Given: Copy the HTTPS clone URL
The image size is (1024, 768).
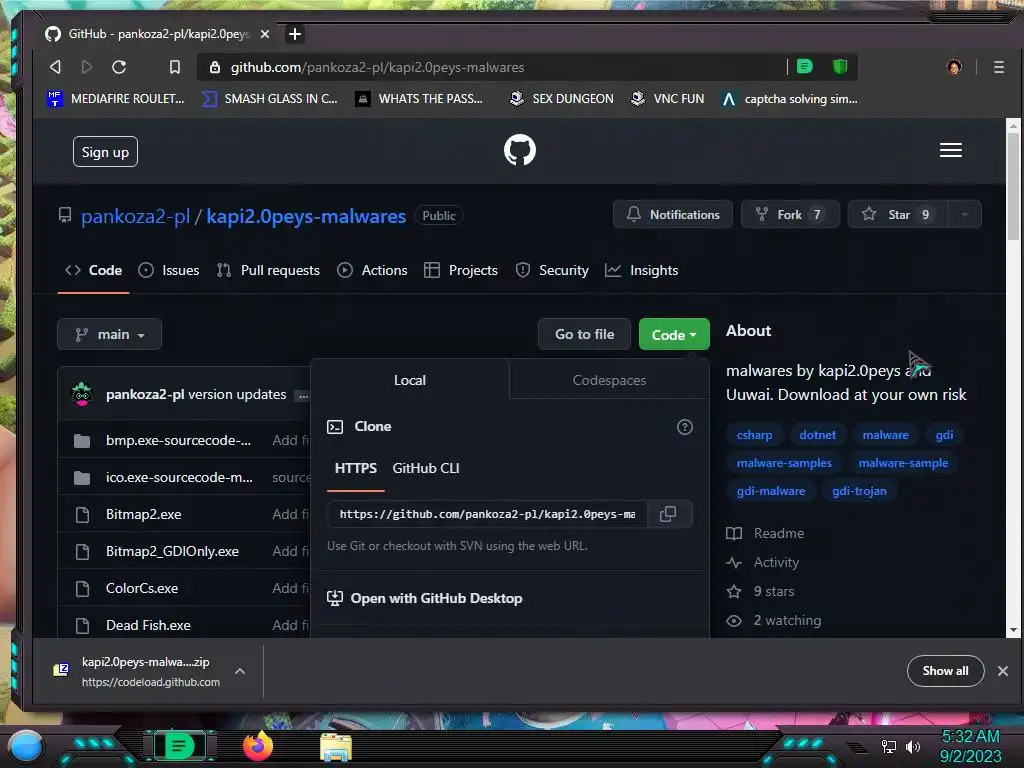Looking at the screenshot, I should point(667,514).
